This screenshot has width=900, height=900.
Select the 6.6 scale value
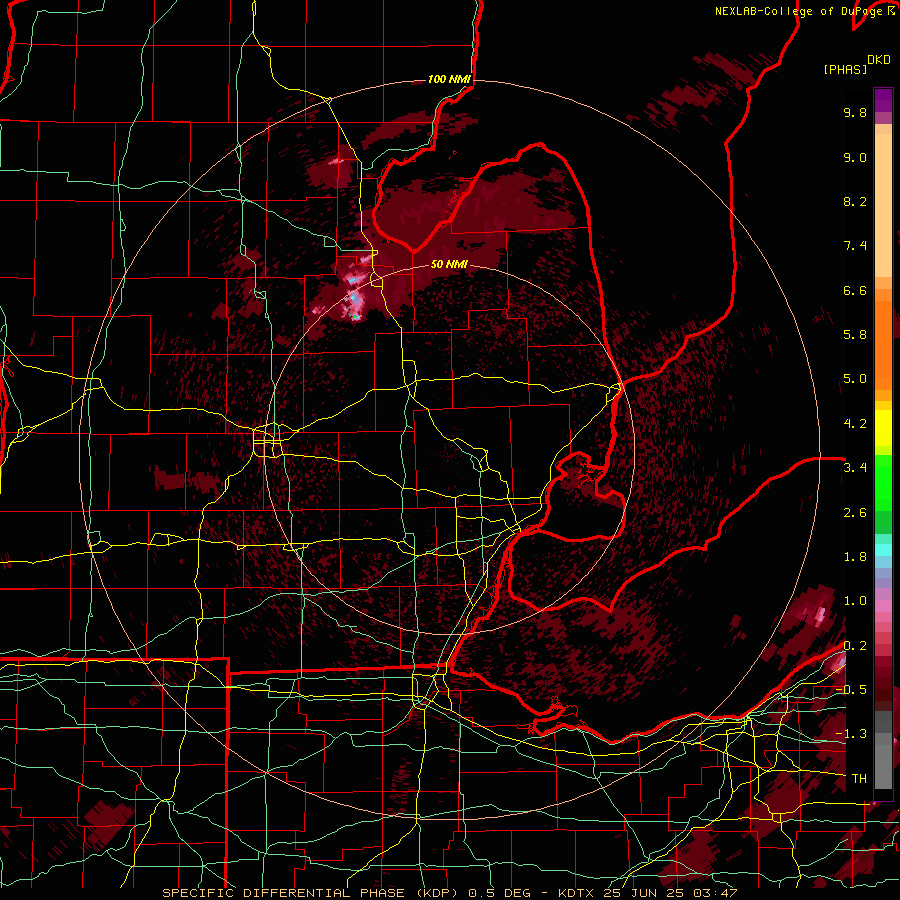[x=855, y=290]
